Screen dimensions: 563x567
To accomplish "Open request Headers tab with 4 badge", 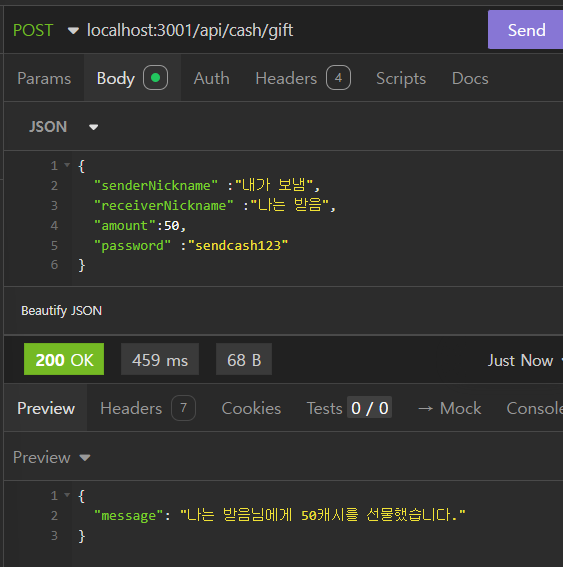I will (303, 78).
